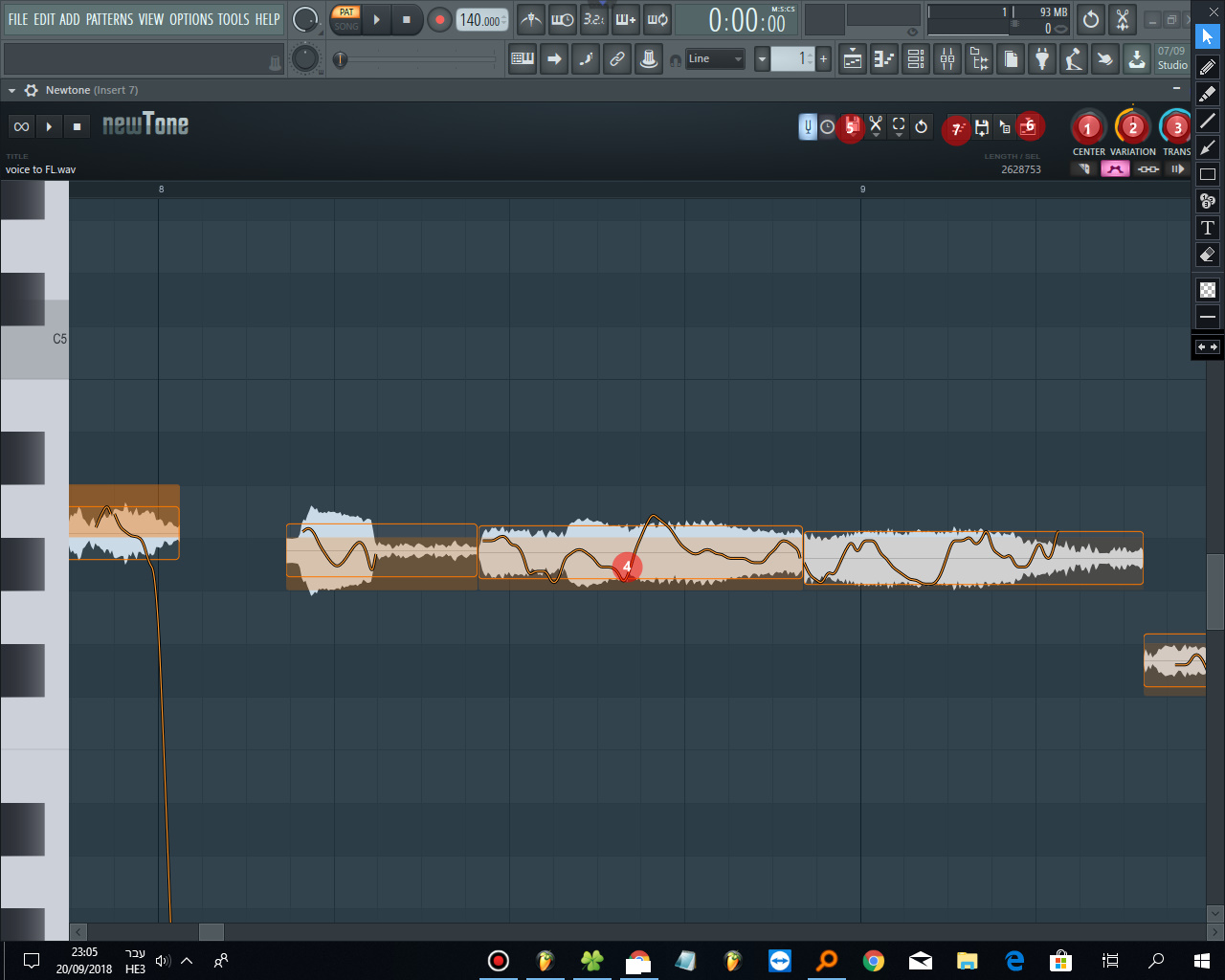This screenshot has height=980, width=1225.
Task: Open the Piano roll icon
Action: pyautogui.click(x=883, y=59)
